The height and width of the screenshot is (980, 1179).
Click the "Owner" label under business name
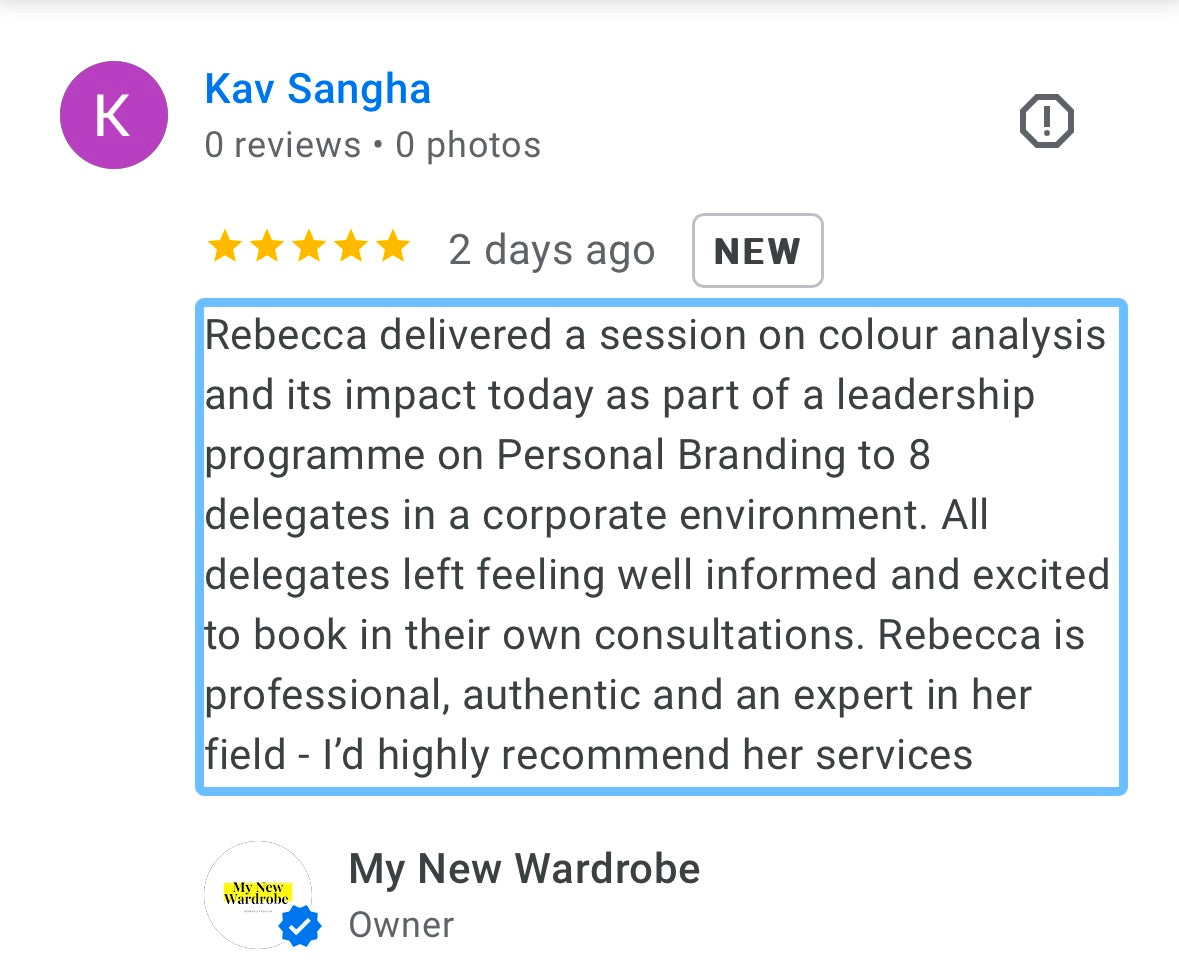point(401,925)
